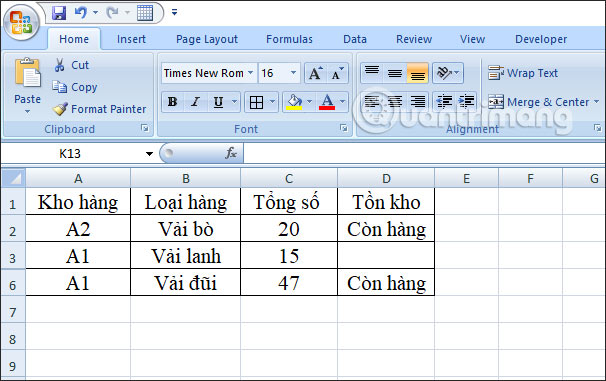Open the Clipboard dialog launcher
Screen dimensions: 606x381
pos(145,128)
